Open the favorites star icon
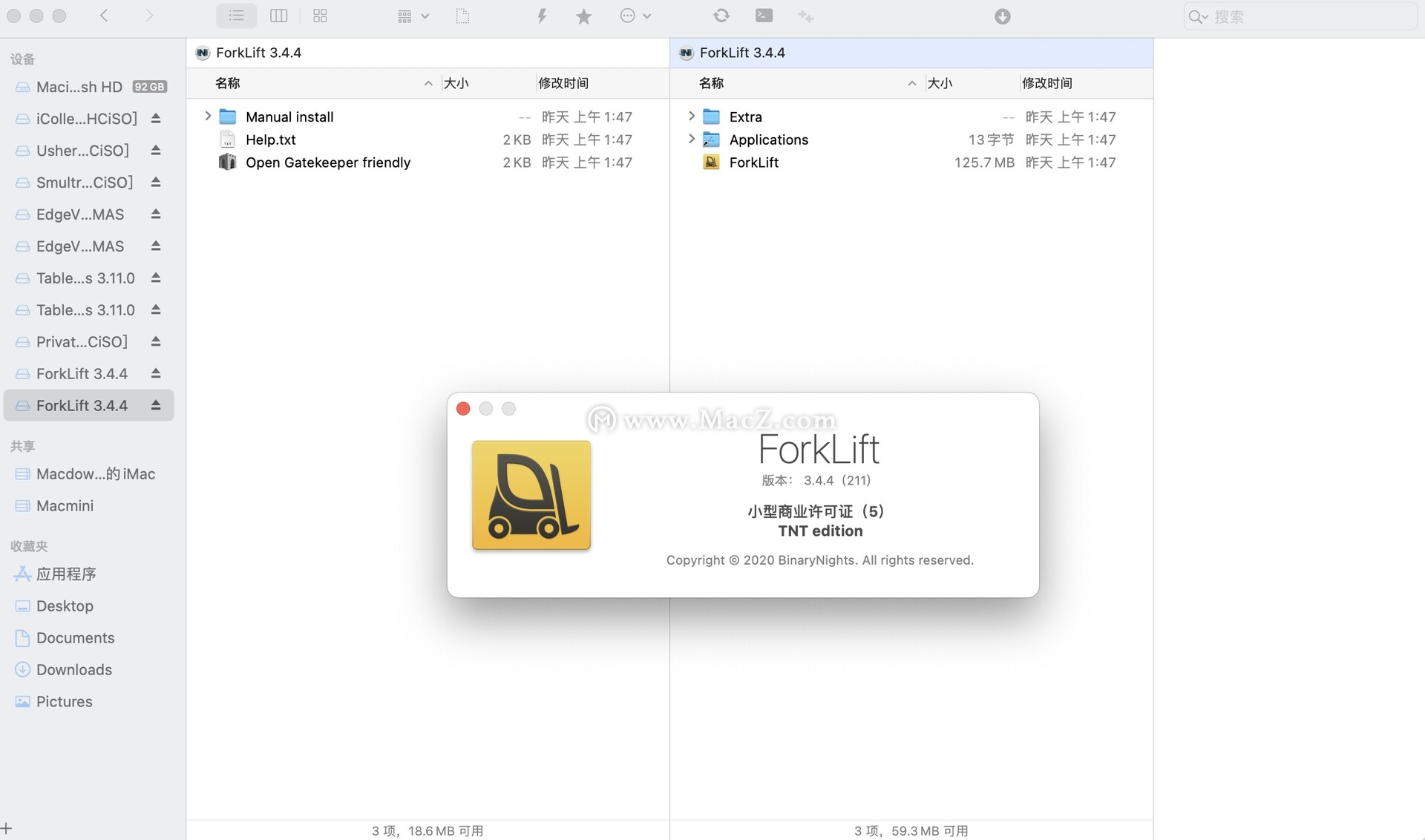Image resolution: width=1425 pixels, height=840 pixels. point(584,16)
